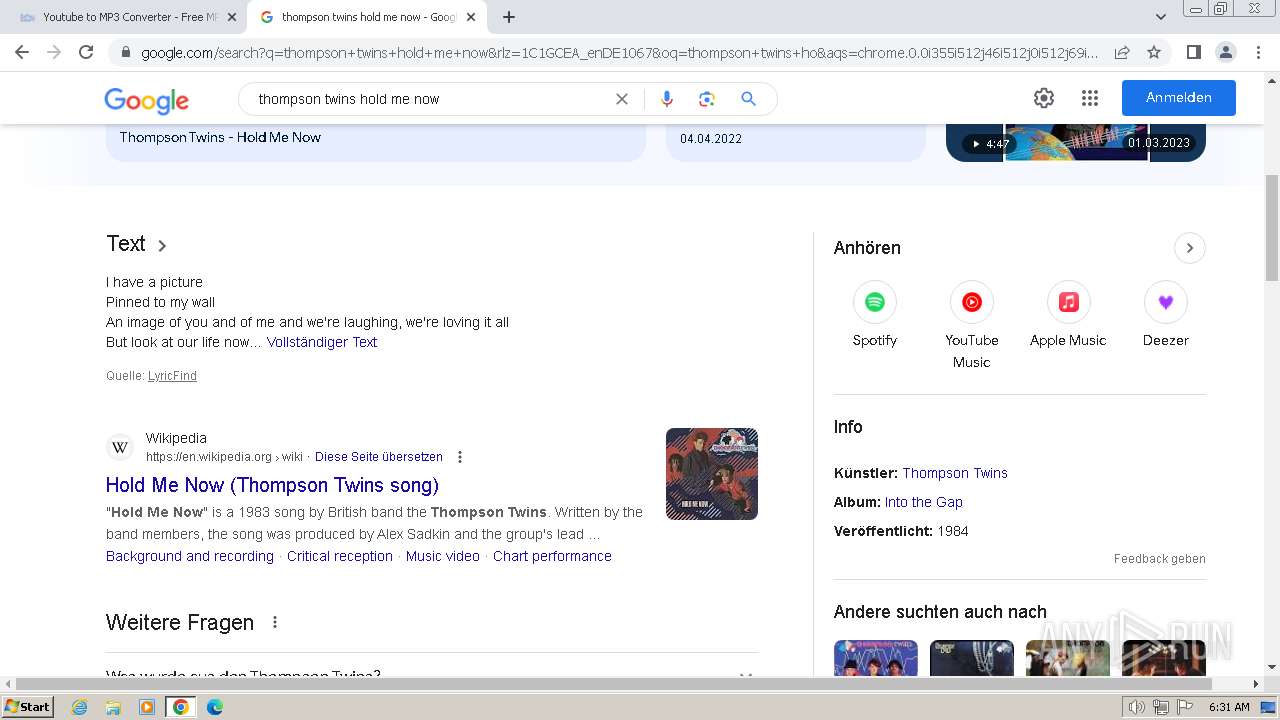Open Chrome profile menu
Viewport: 1280px width, 720px height.
[1225, 52]
